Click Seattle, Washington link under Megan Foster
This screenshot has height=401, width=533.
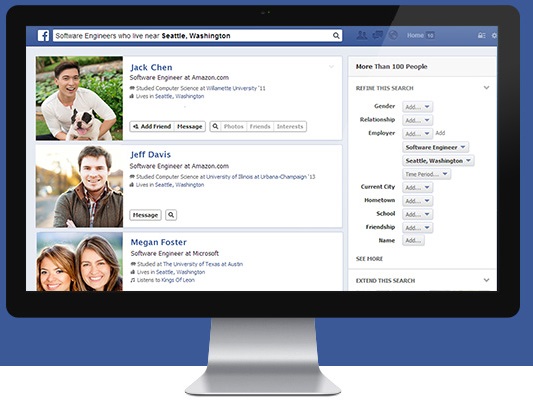tap(180, 272)
